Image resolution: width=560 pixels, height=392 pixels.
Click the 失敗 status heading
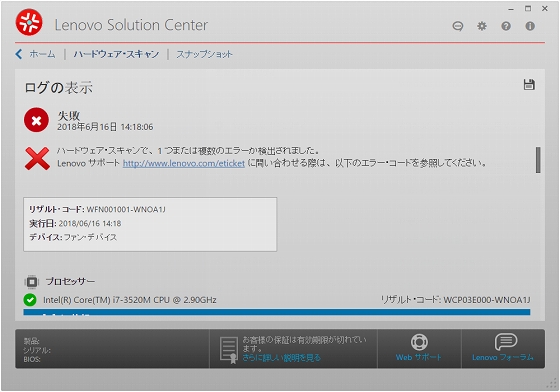(69, 115)
